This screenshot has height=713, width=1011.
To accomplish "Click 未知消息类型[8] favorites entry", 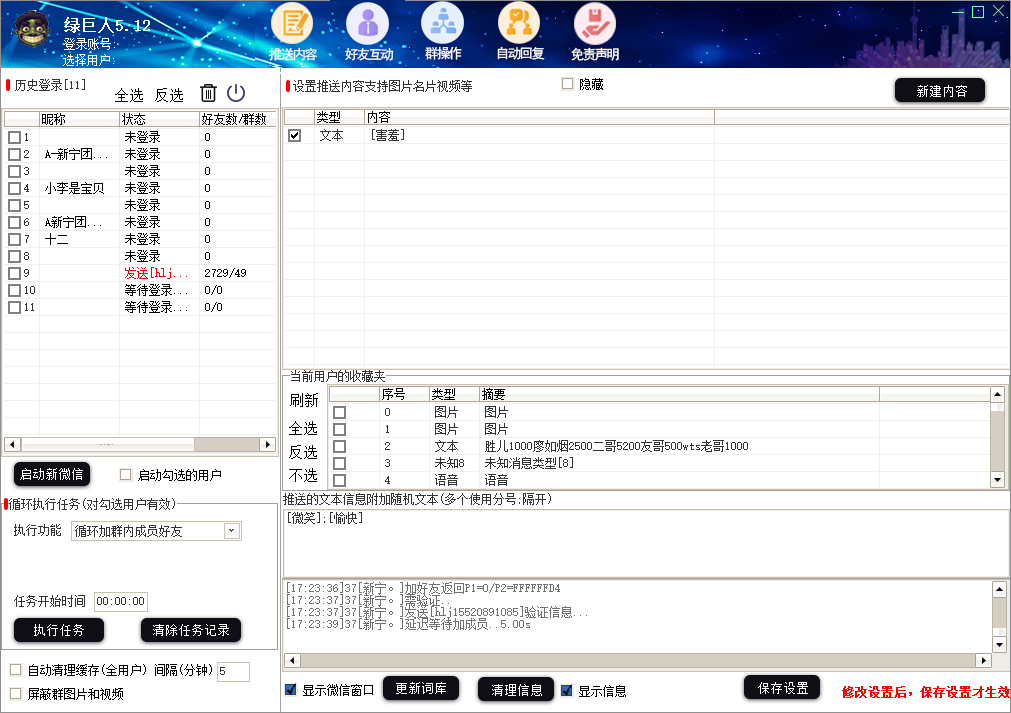I will (529, 463).
